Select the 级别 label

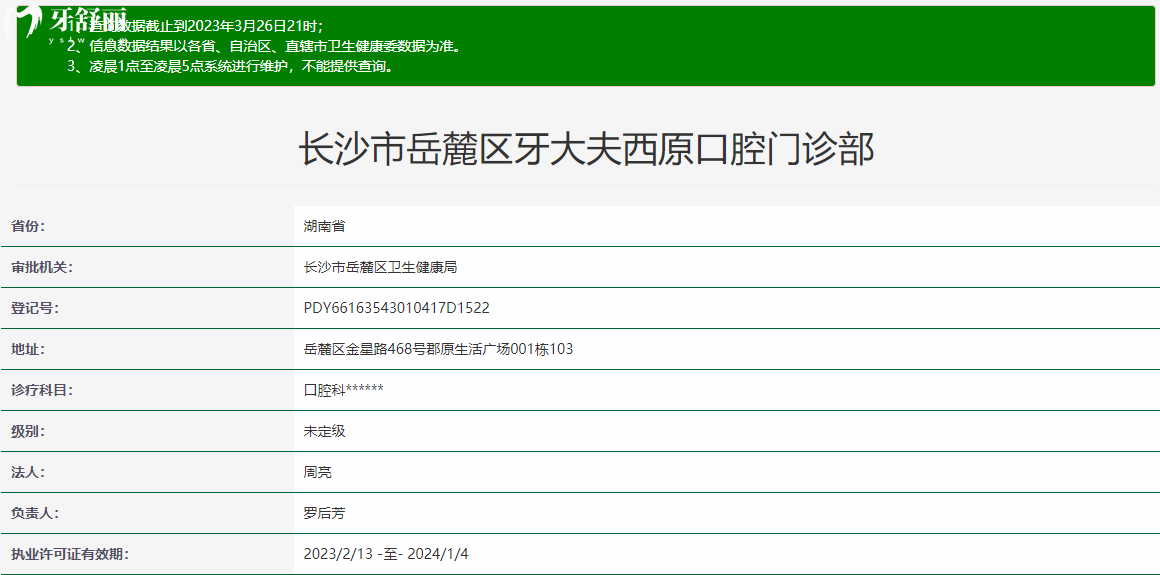pos(28,431)
